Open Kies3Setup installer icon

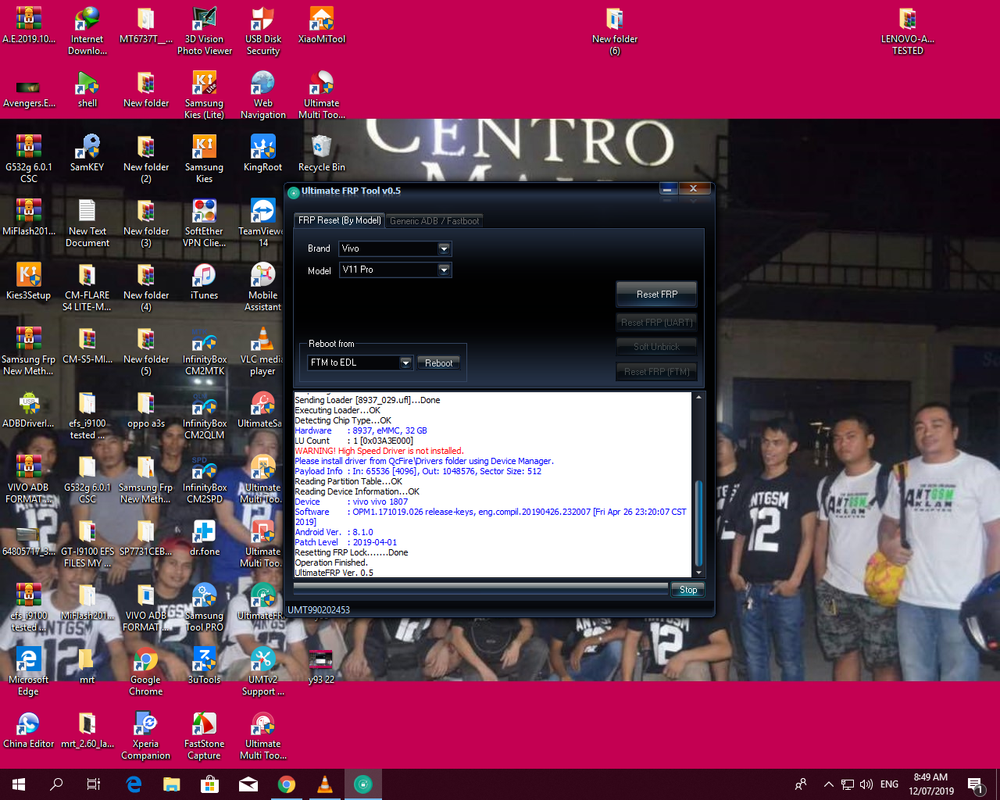pyautogui.click(x=29, y=281)
